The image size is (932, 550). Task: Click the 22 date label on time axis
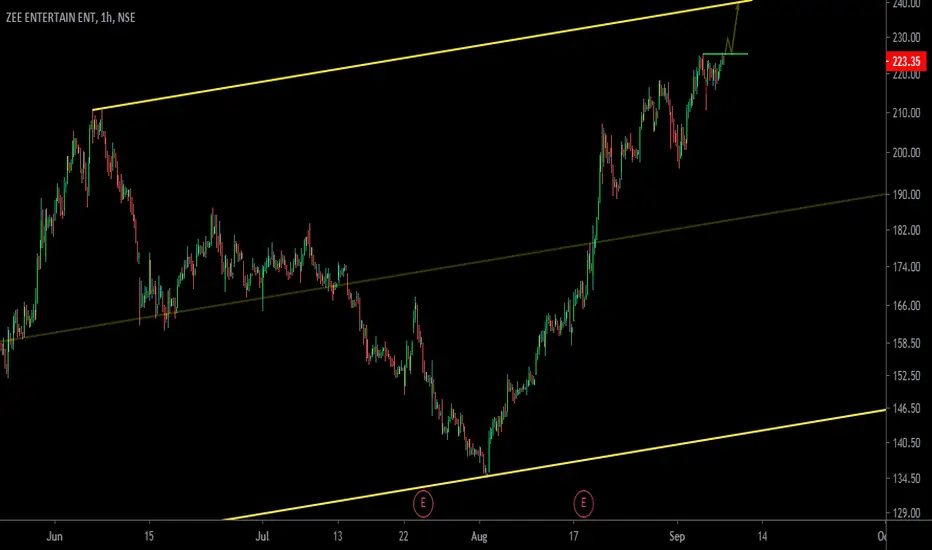pyautogui.click(x=404, y=536)
